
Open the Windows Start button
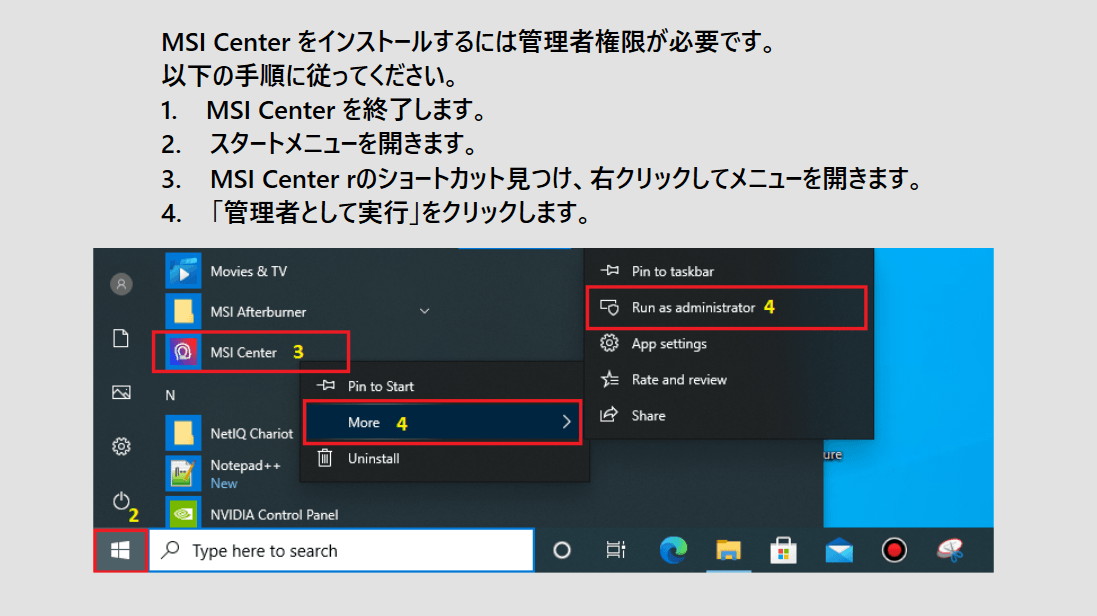(120, 551)
